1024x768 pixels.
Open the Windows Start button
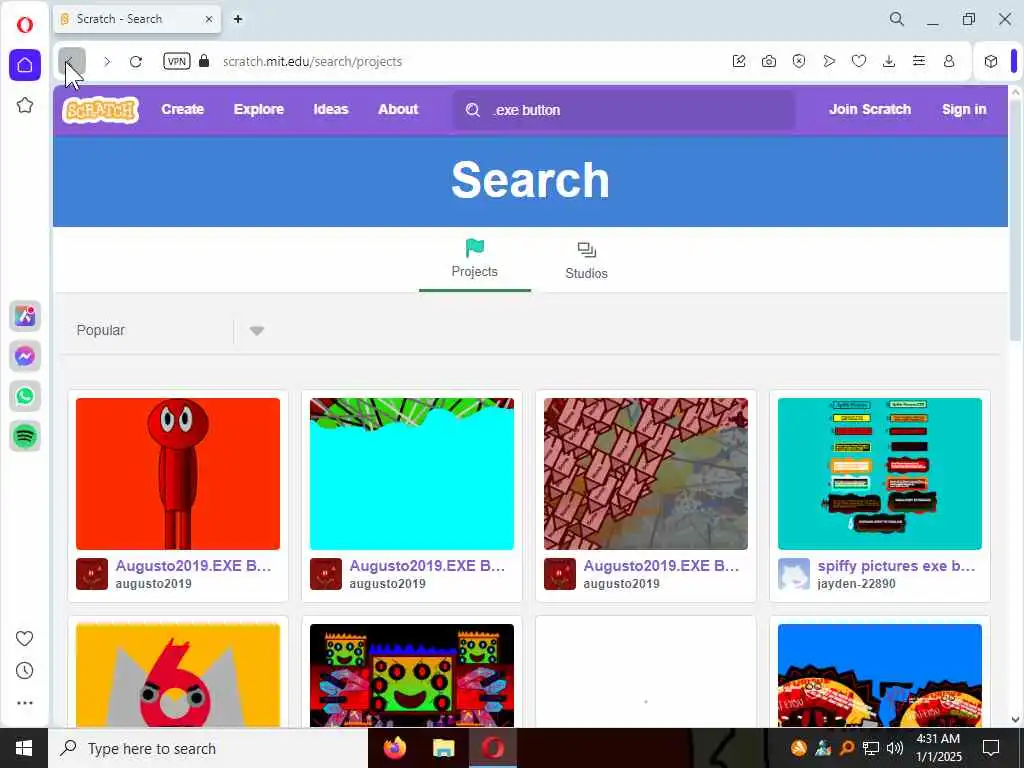[24, 748]
